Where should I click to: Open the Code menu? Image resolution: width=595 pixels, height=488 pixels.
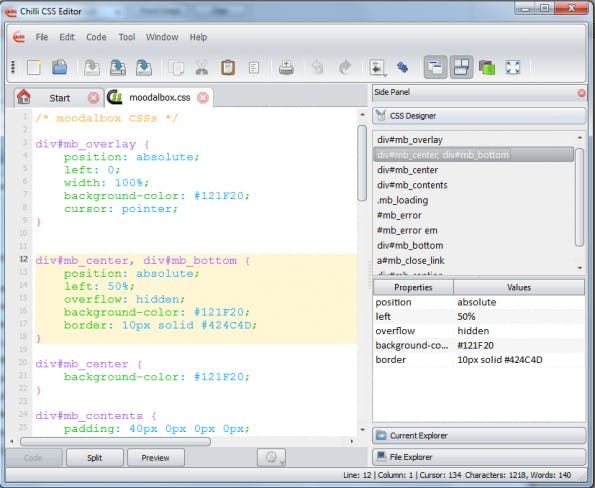coord(96,37)
